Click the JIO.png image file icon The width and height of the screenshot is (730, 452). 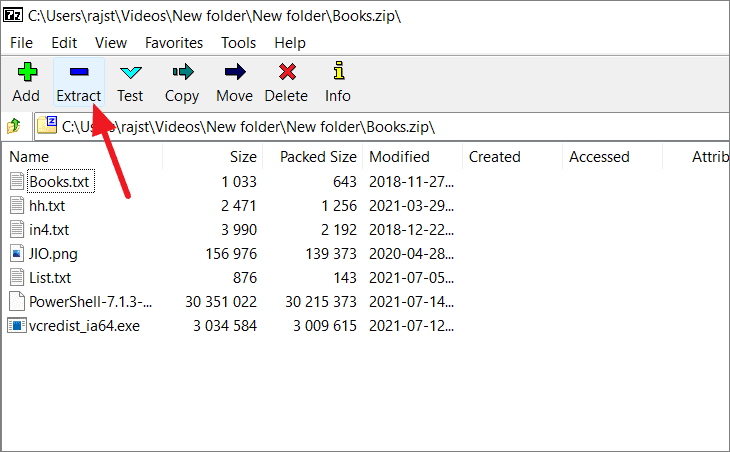pos(17,254)
